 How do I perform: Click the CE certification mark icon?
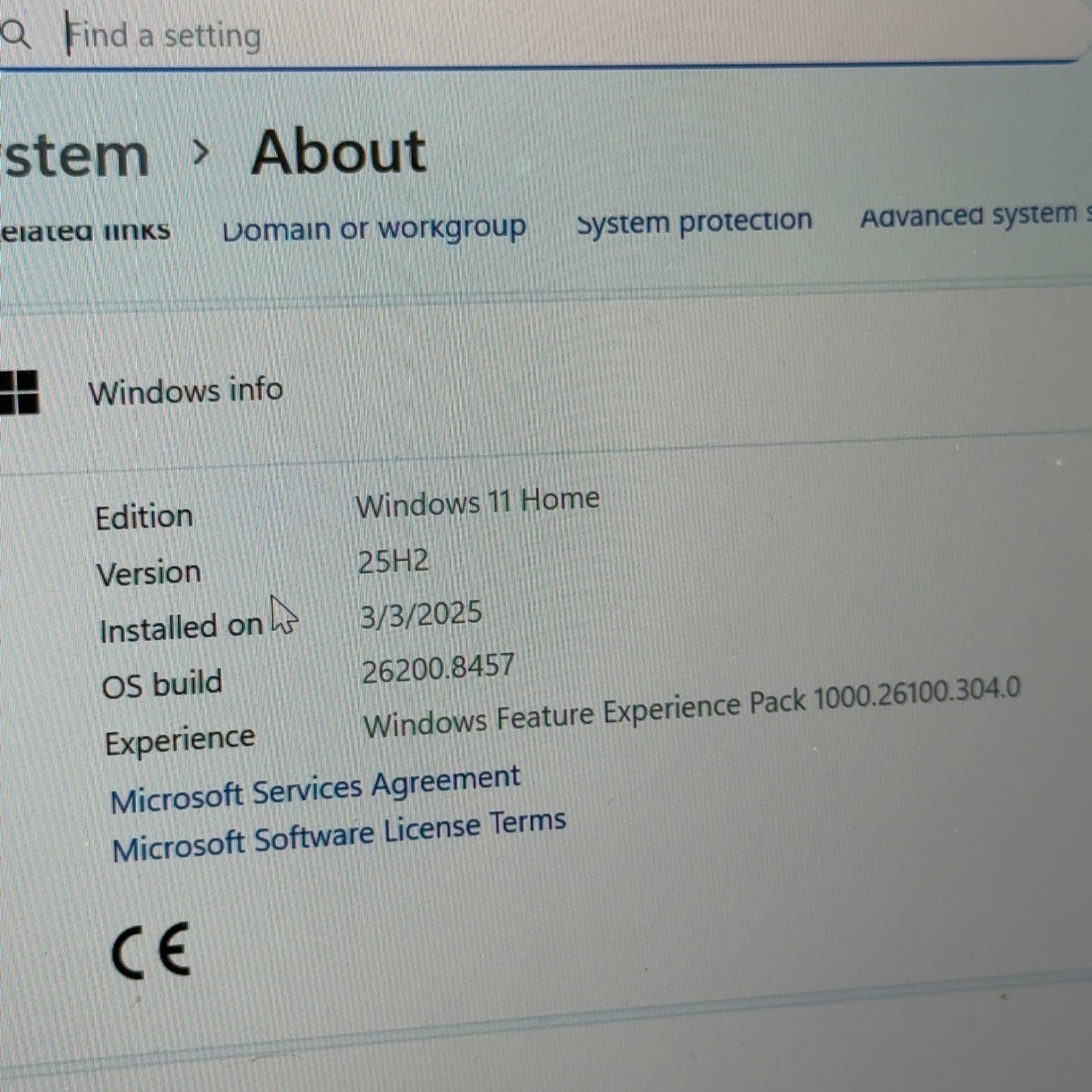(151, 950)
